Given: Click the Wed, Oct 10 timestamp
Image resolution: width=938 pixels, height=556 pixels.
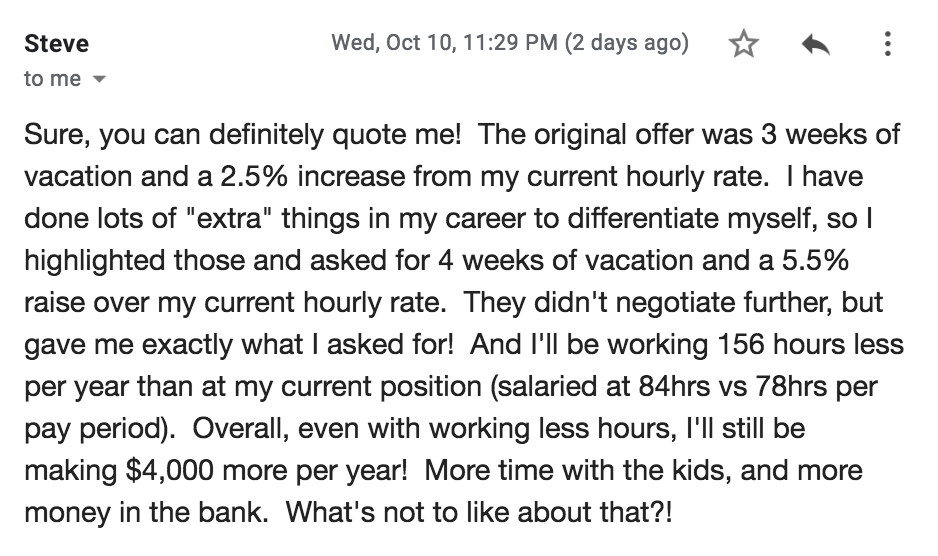Looking at the screenshot, I should tap(443, 43).
